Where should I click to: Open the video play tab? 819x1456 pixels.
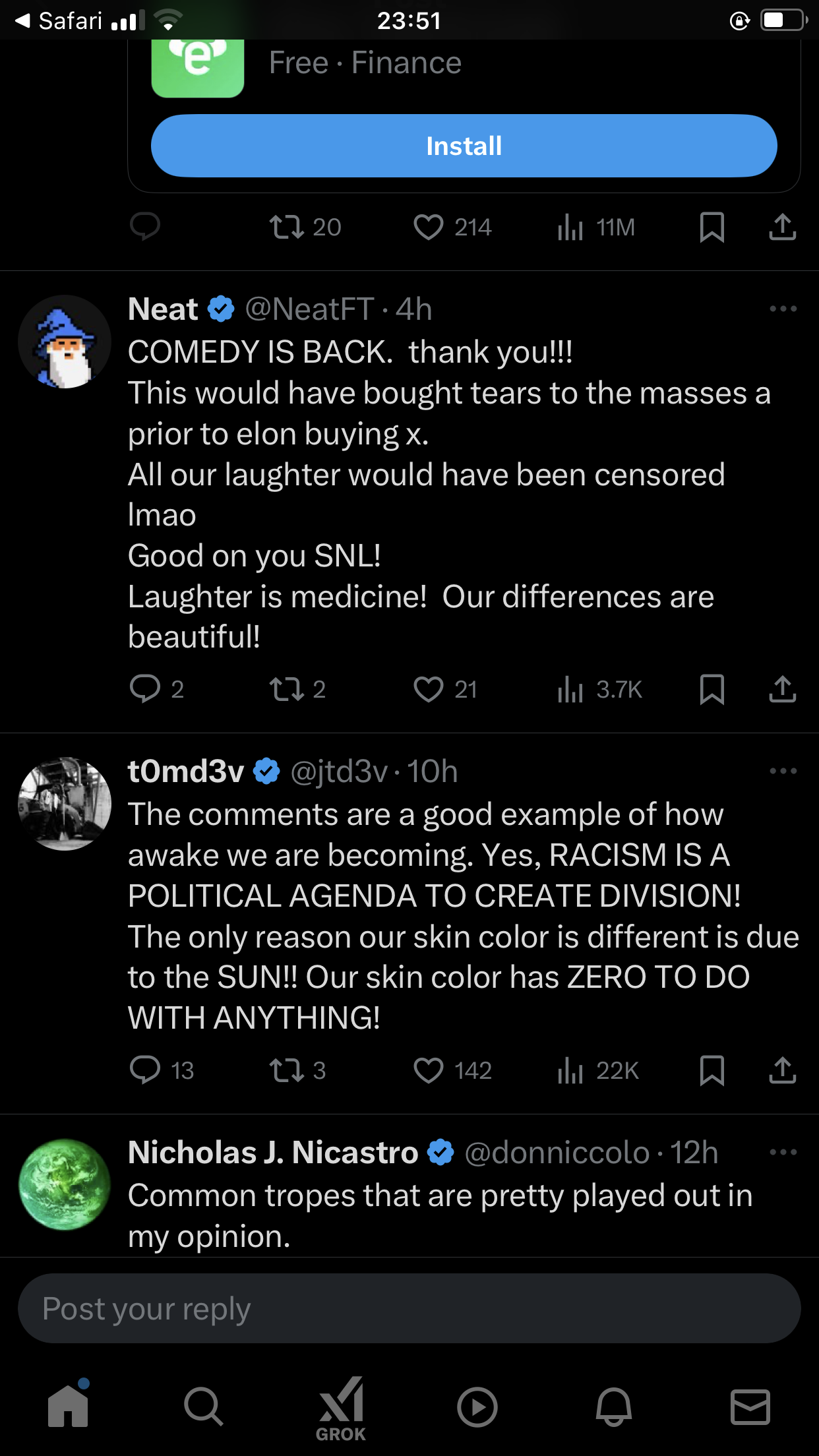click(477, 1407)
